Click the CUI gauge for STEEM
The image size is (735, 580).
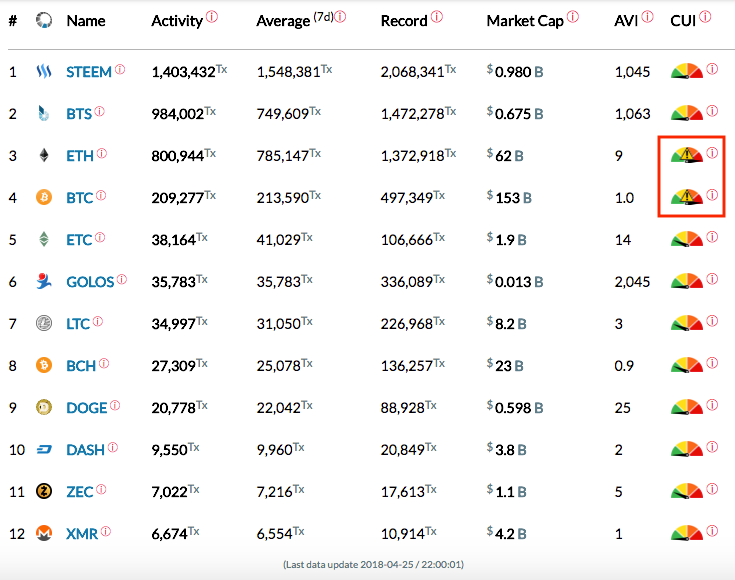pyautogui.click(x=687, y=71)
